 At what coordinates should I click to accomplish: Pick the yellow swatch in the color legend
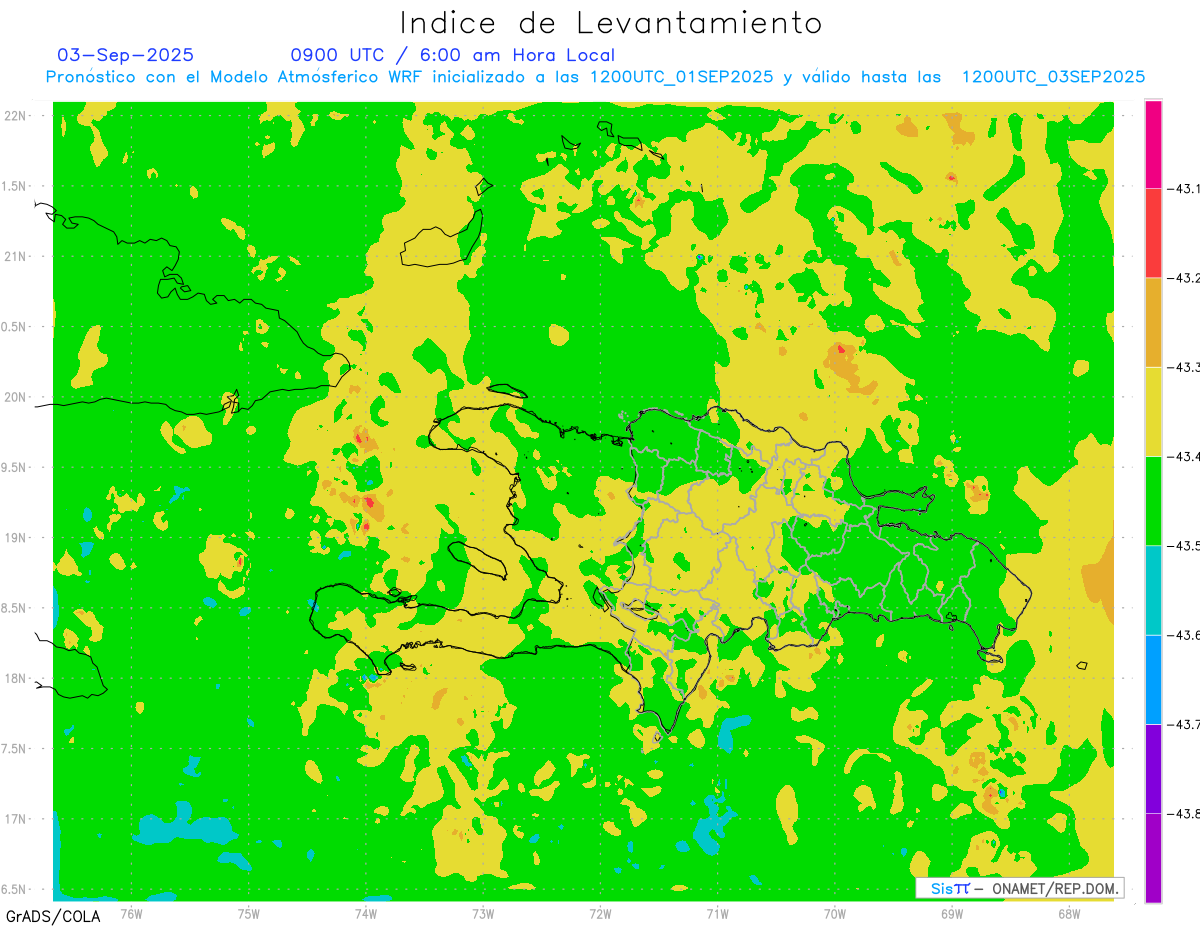pyautogui.click(x=1153, y=411)
